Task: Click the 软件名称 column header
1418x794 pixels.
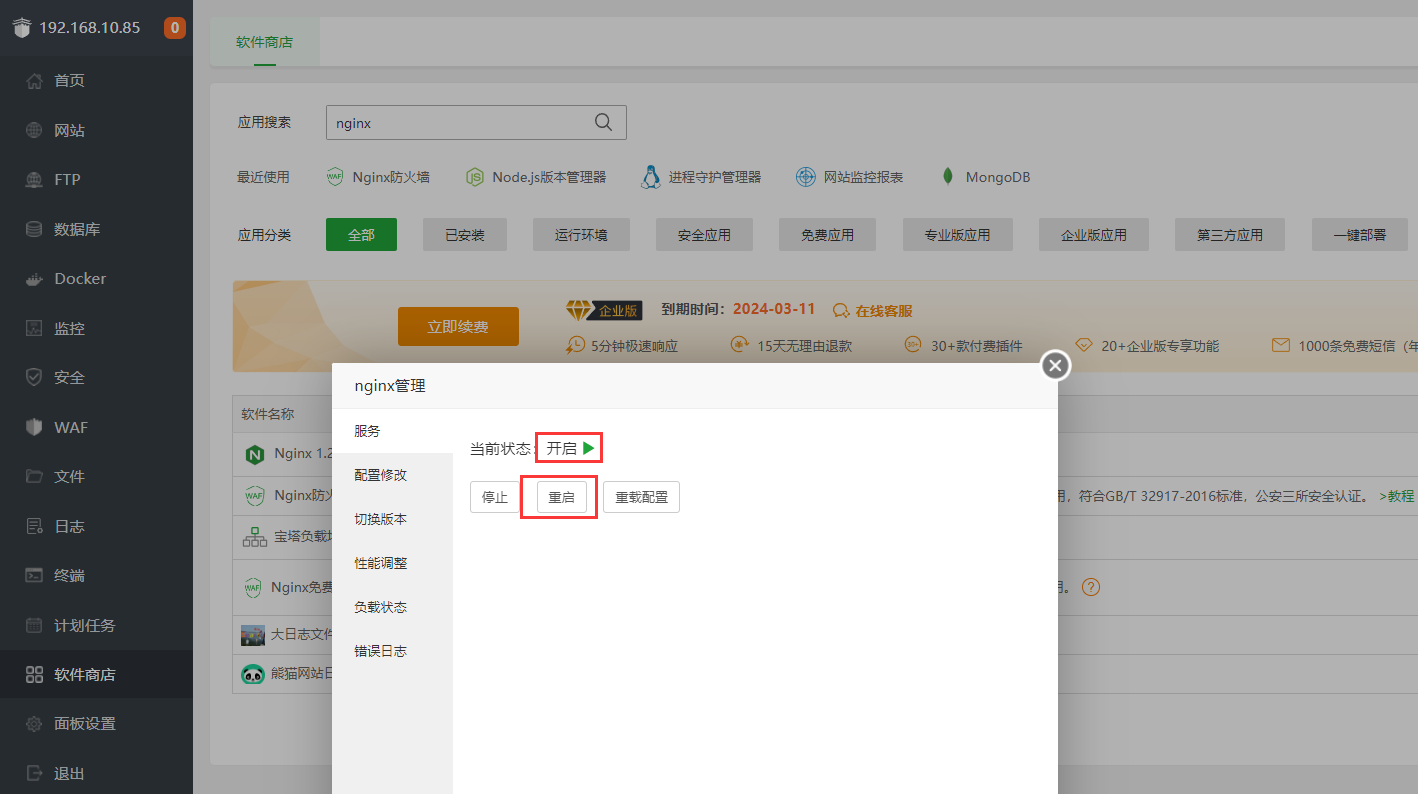Action: coord(268,413)
